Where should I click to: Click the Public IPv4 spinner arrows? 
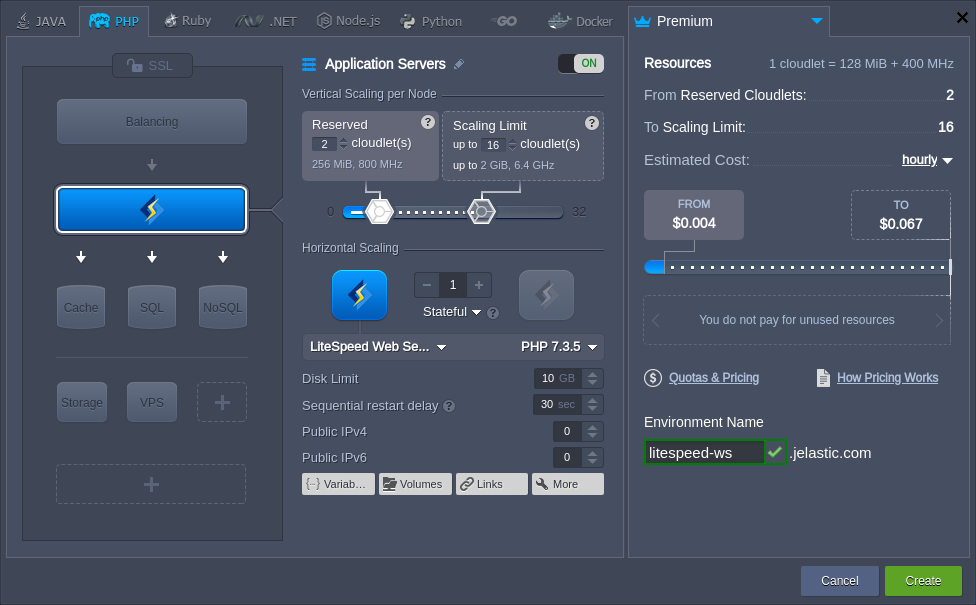pos(593,431)
